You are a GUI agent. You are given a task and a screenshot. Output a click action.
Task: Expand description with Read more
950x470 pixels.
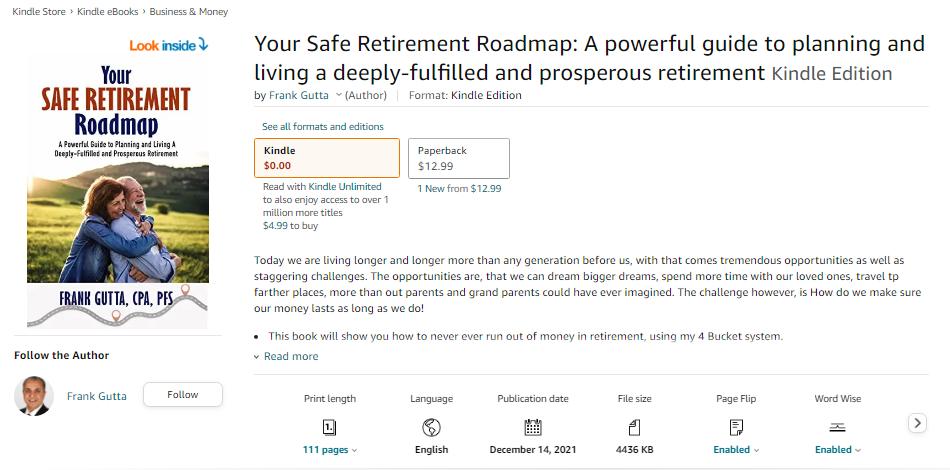pos(286,356)
